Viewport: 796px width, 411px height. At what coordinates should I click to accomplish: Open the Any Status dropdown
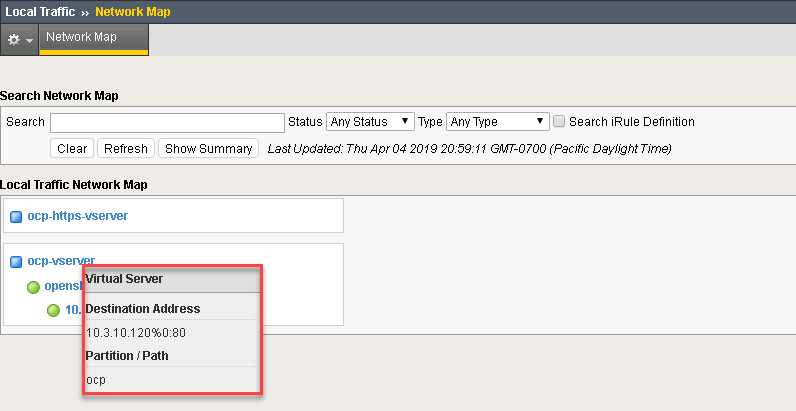click(370, 122)
